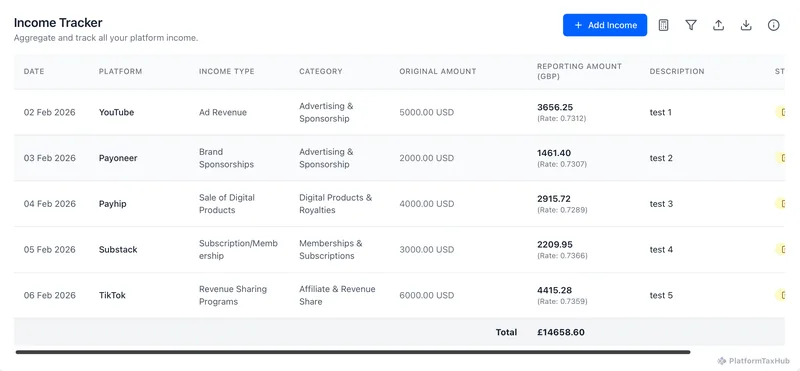Open the calculator icon in toolbar
This screenshot has height=371, width=800.
663,25
